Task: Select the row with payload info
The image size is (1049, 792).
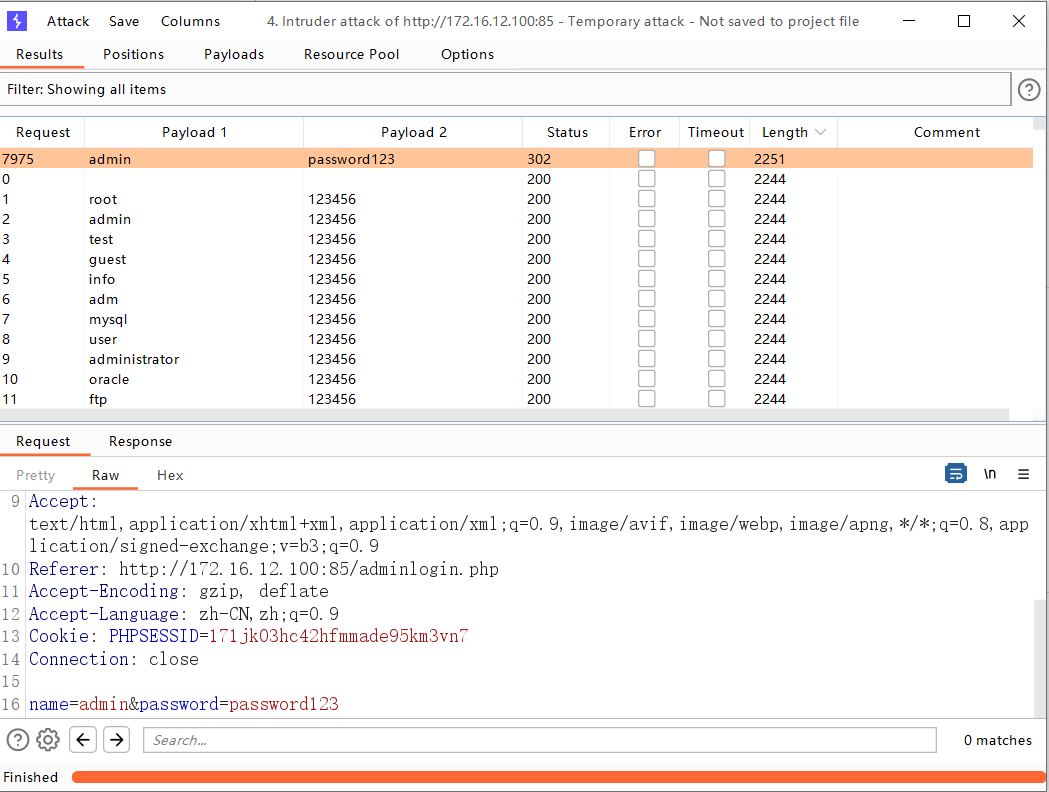Action: [x=516, y=279]
